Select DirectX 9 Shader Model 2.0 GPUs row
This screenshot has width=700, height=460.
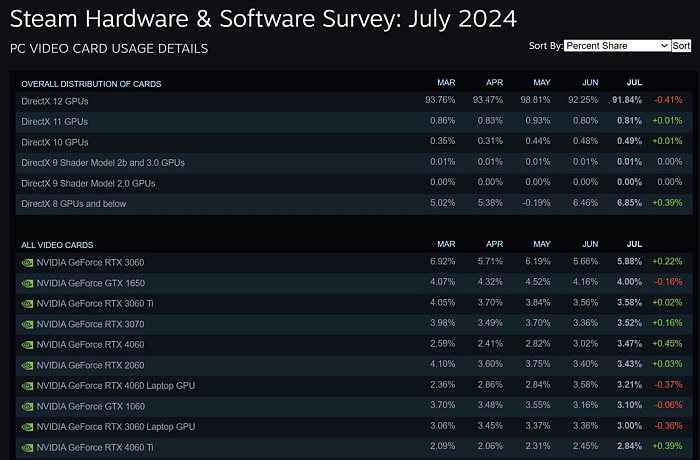coord(354,183)
